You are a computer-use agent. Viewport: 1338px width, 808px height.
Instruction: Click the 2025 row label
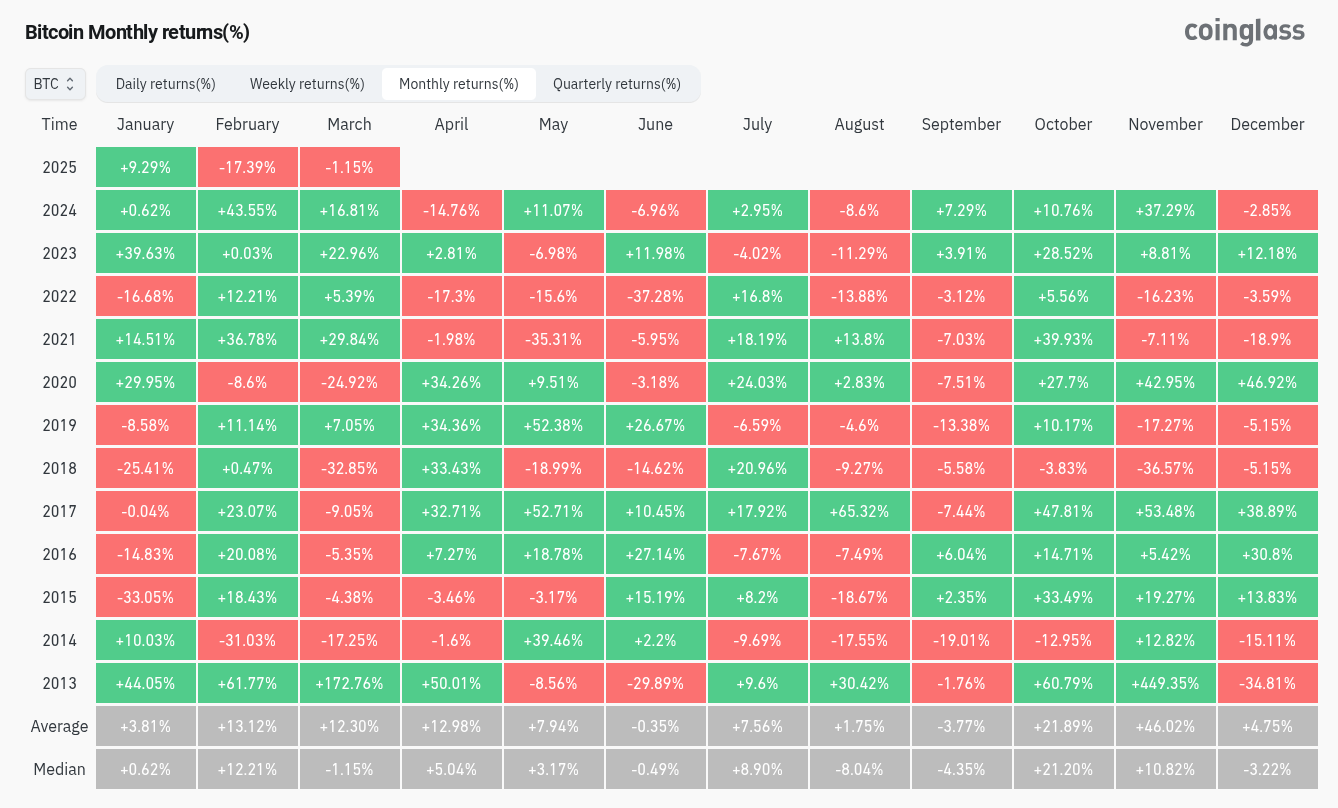(x=59, y=167)
